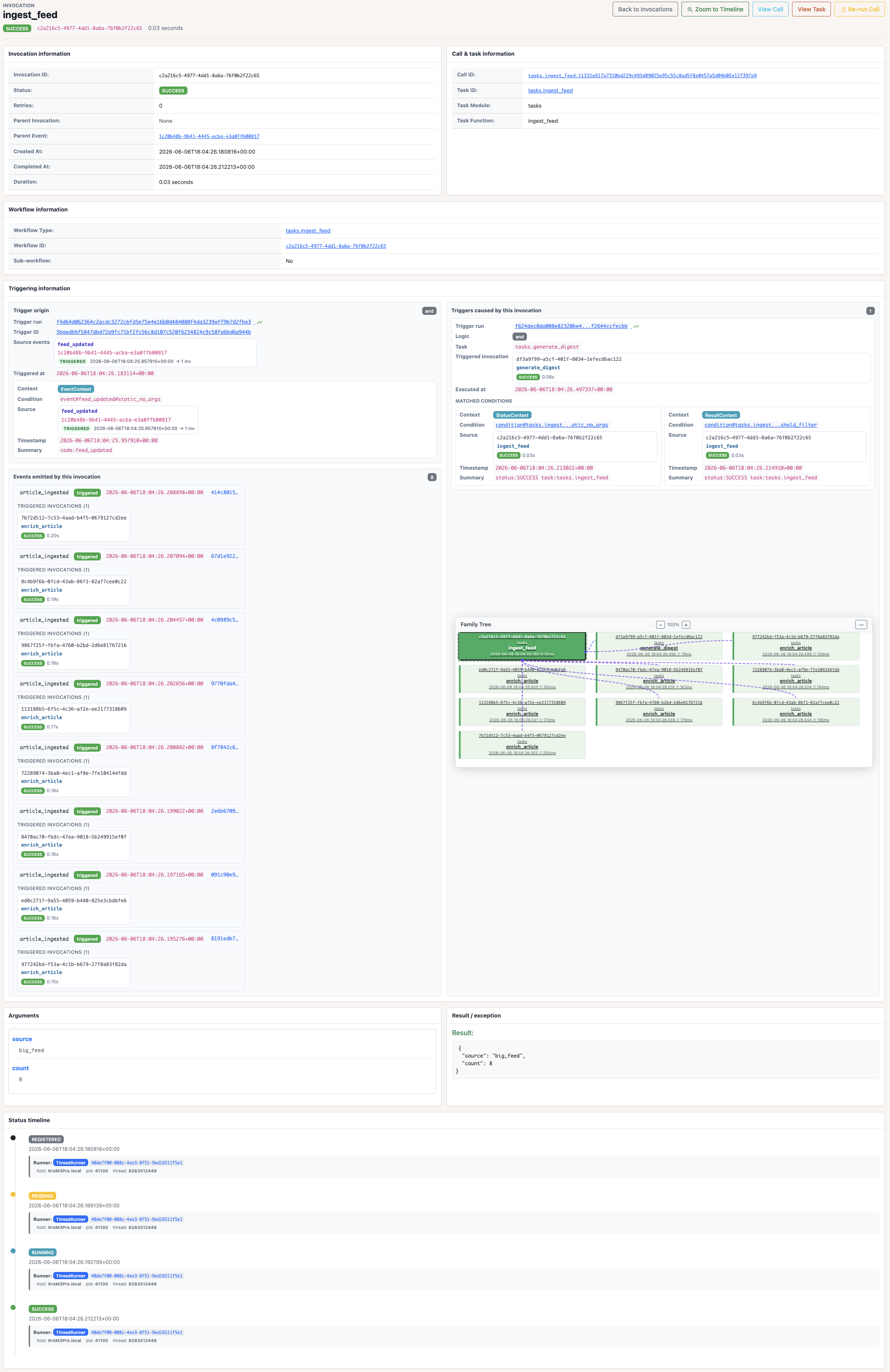Open enrich_article invocation card 72289074-3ba0

(x=74, y=782)
